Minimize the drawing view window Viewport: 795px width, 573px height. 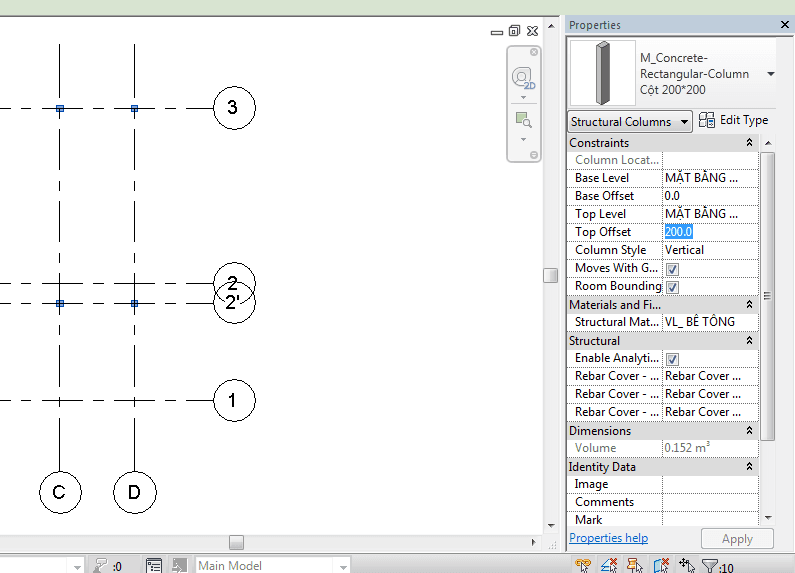(x=497, y=32)
